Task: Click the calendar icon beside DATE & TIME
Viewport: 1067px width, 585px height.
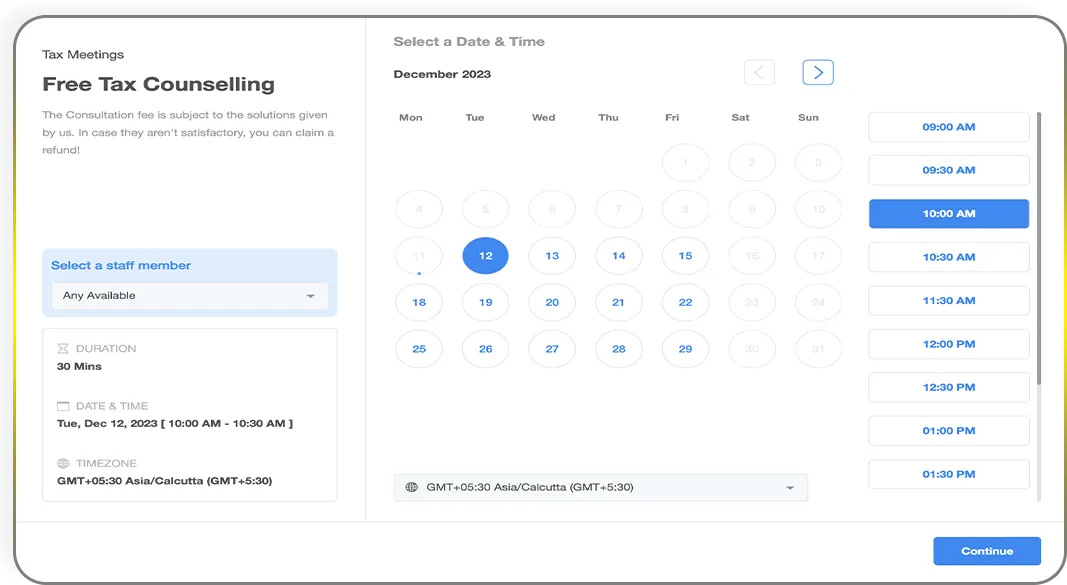Action: [62, 405]
